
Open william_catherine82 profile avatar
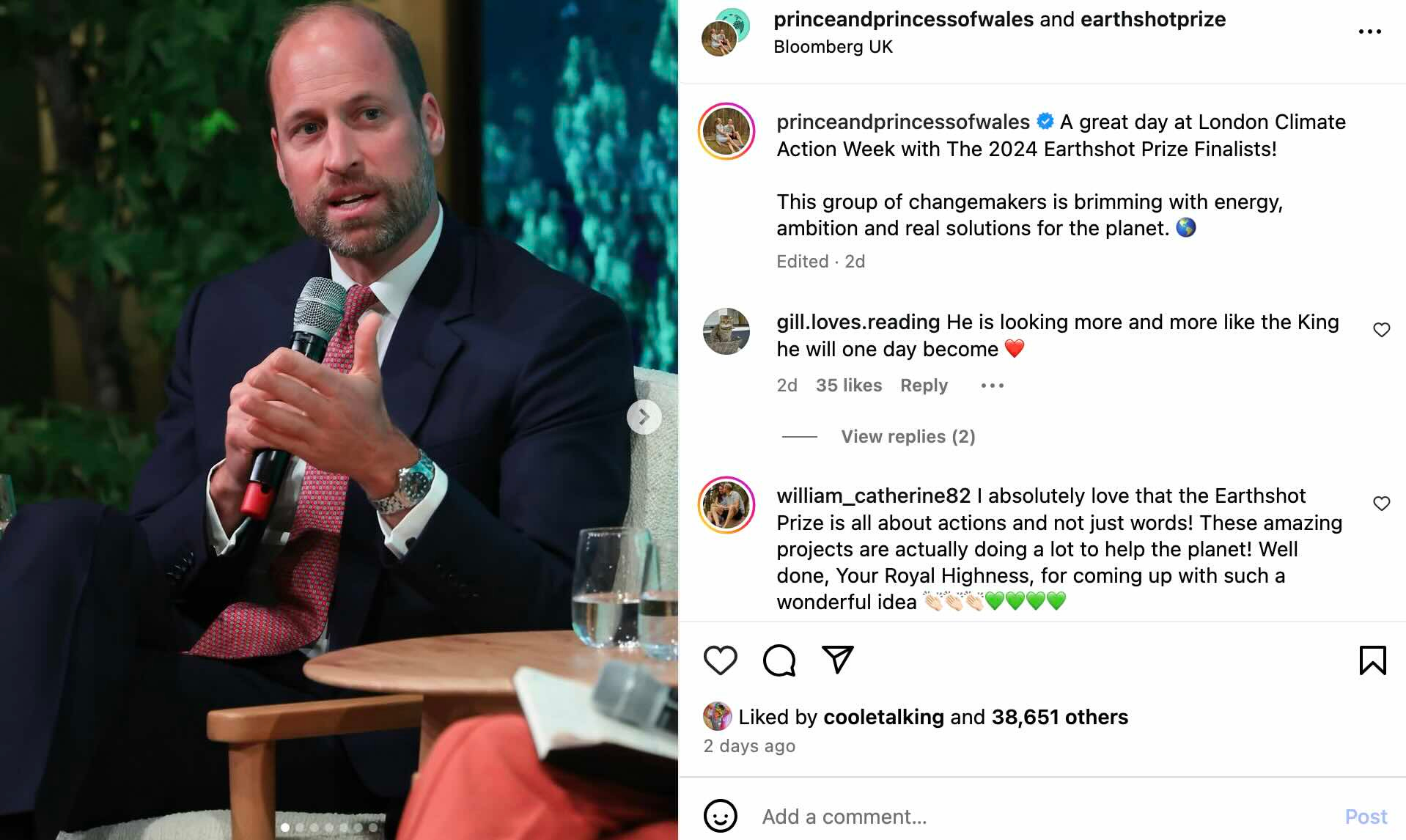tap(726, 504)
